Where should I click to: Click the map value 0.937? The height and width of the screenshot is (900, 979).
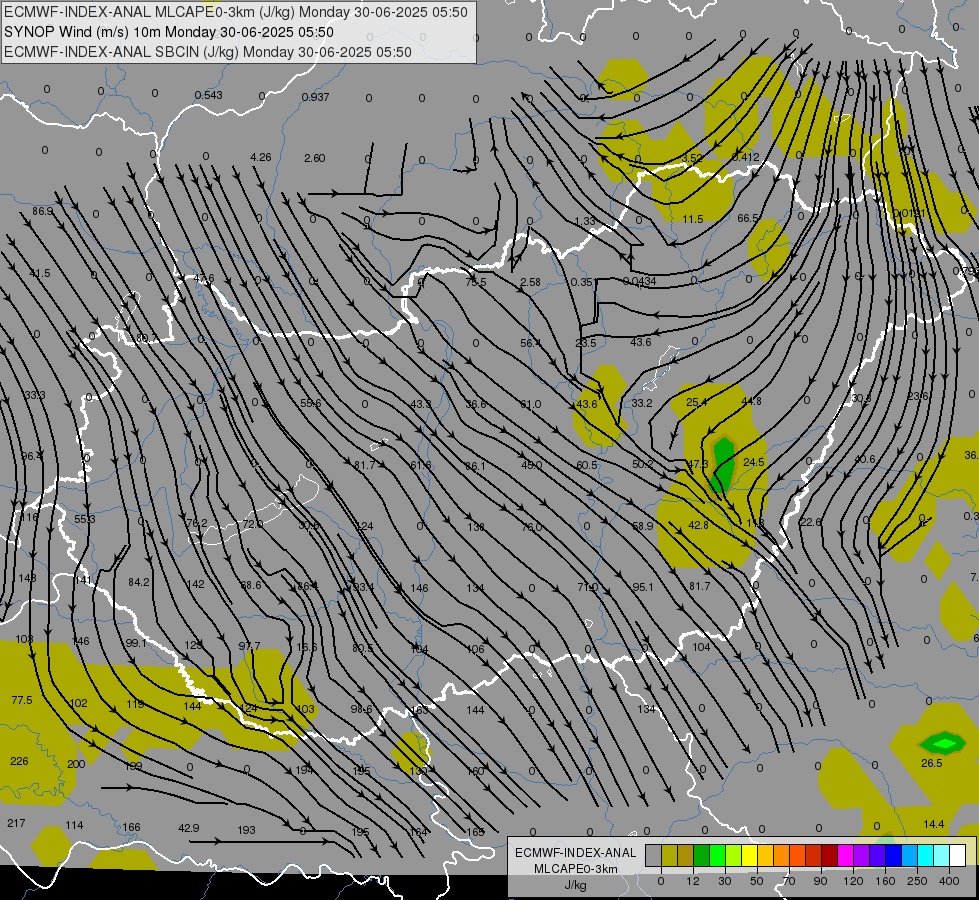315,97
